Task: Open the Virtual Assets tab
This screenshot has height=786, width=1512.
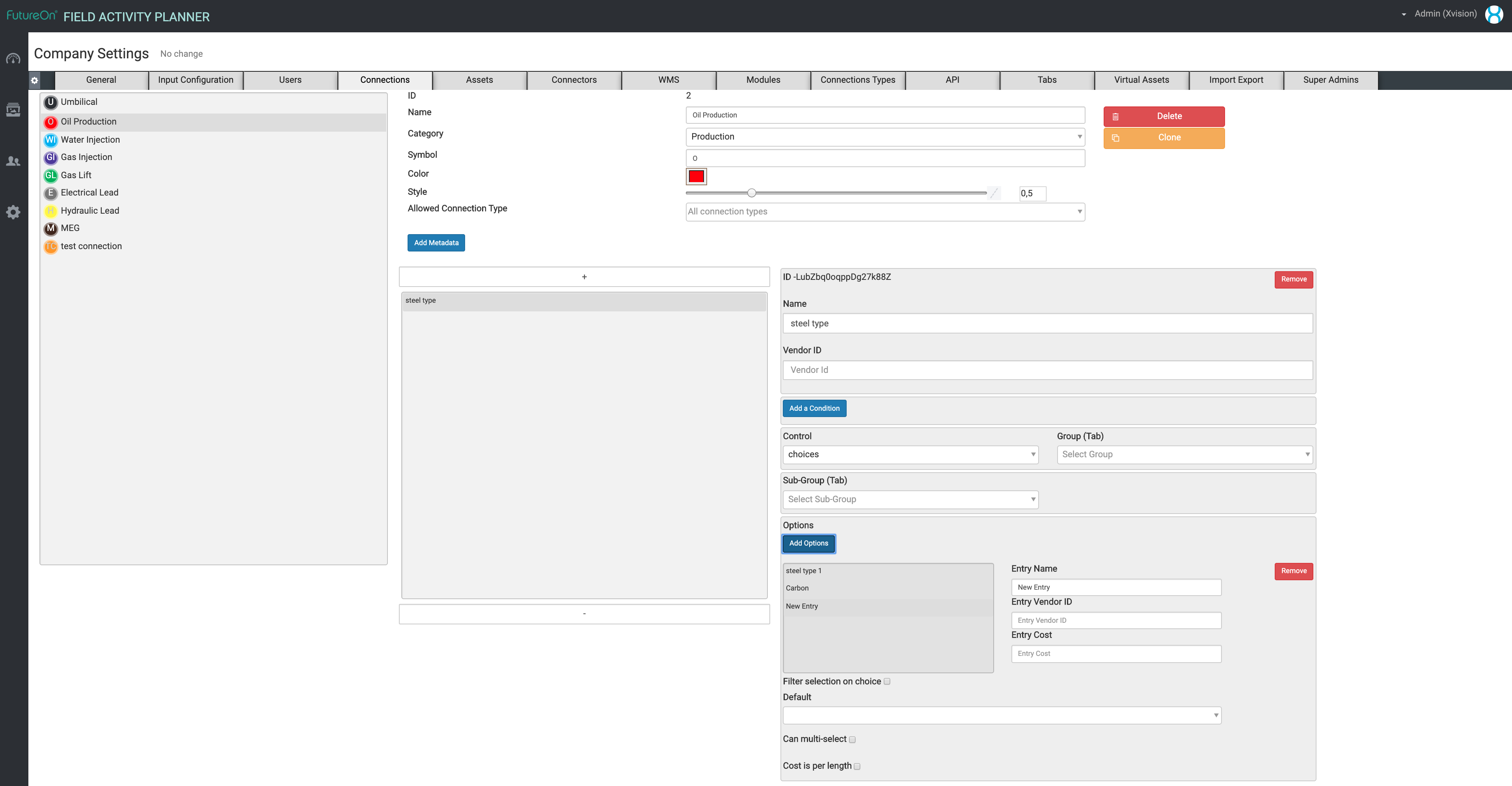Action: (x=1141, y=80)
